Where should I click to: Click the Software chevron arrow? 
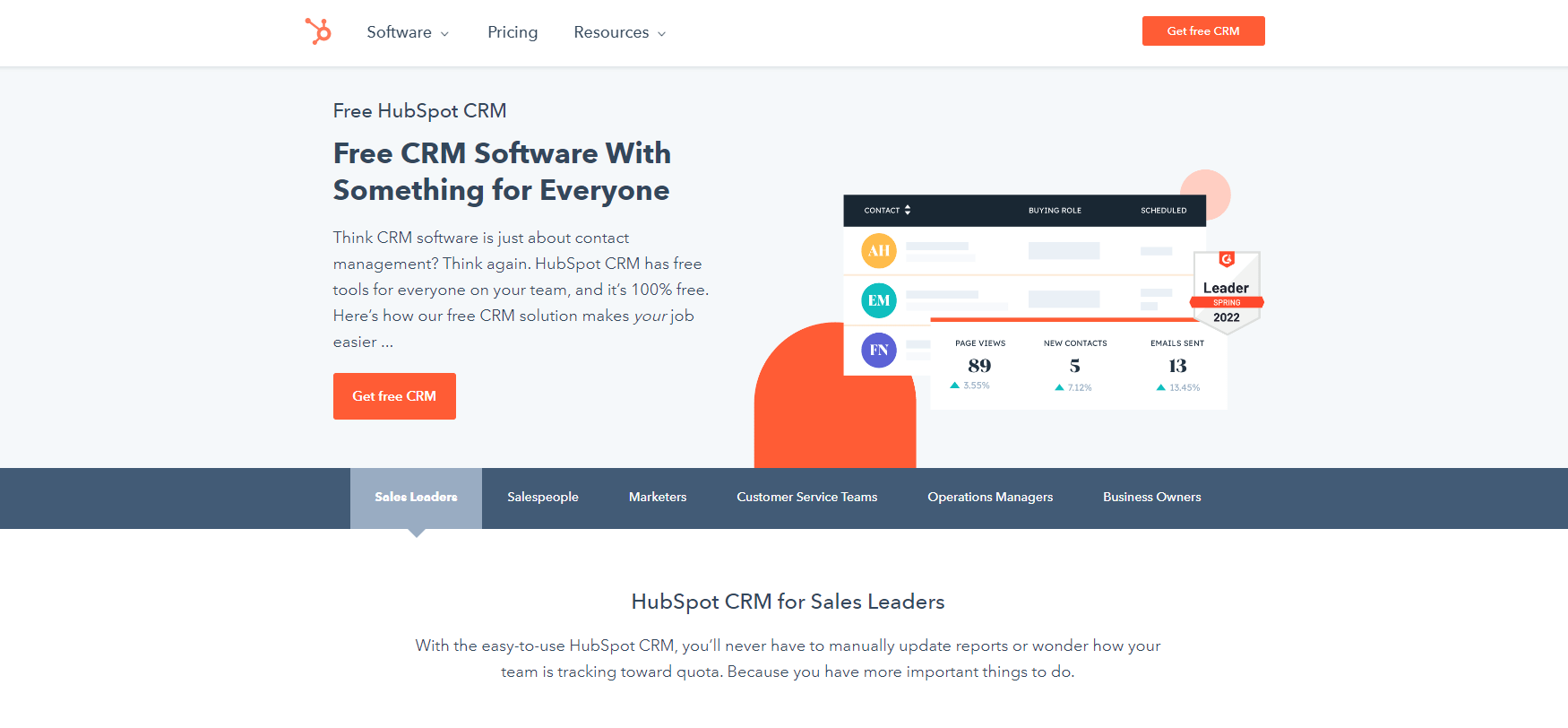(444, 34)
